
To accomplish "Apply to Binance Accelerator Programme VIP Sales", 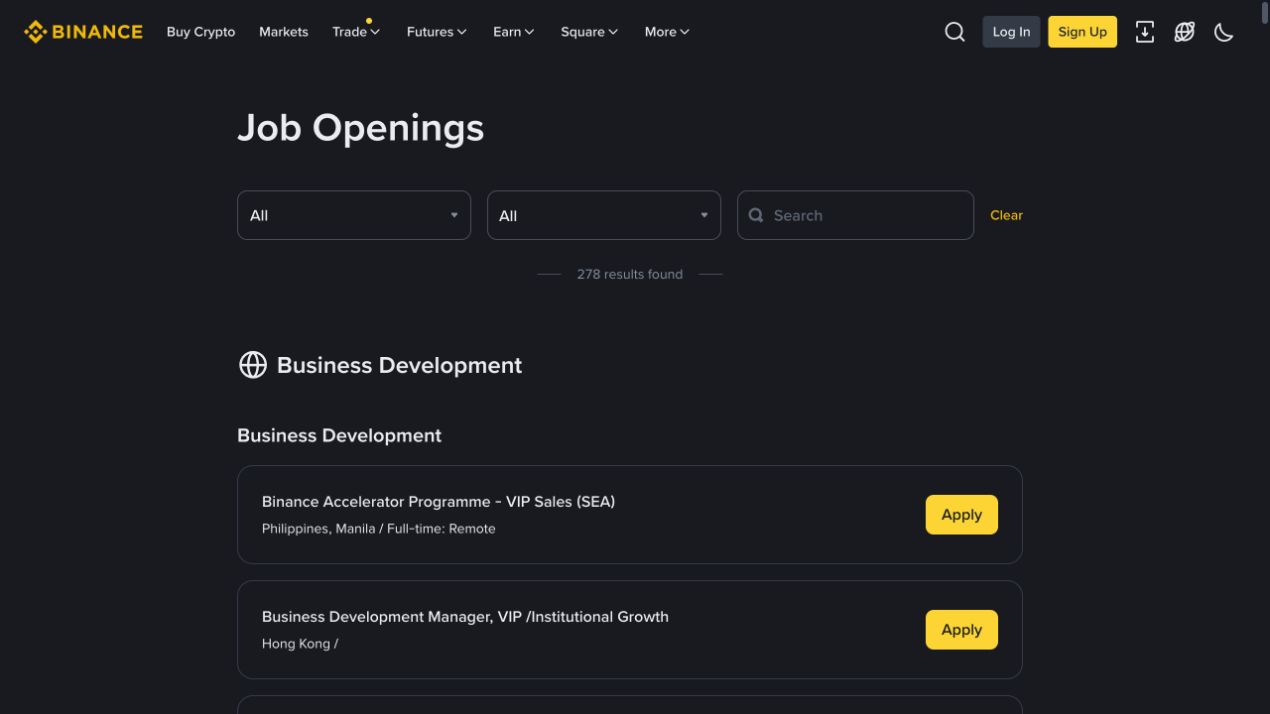I will [x=961, y=515].
